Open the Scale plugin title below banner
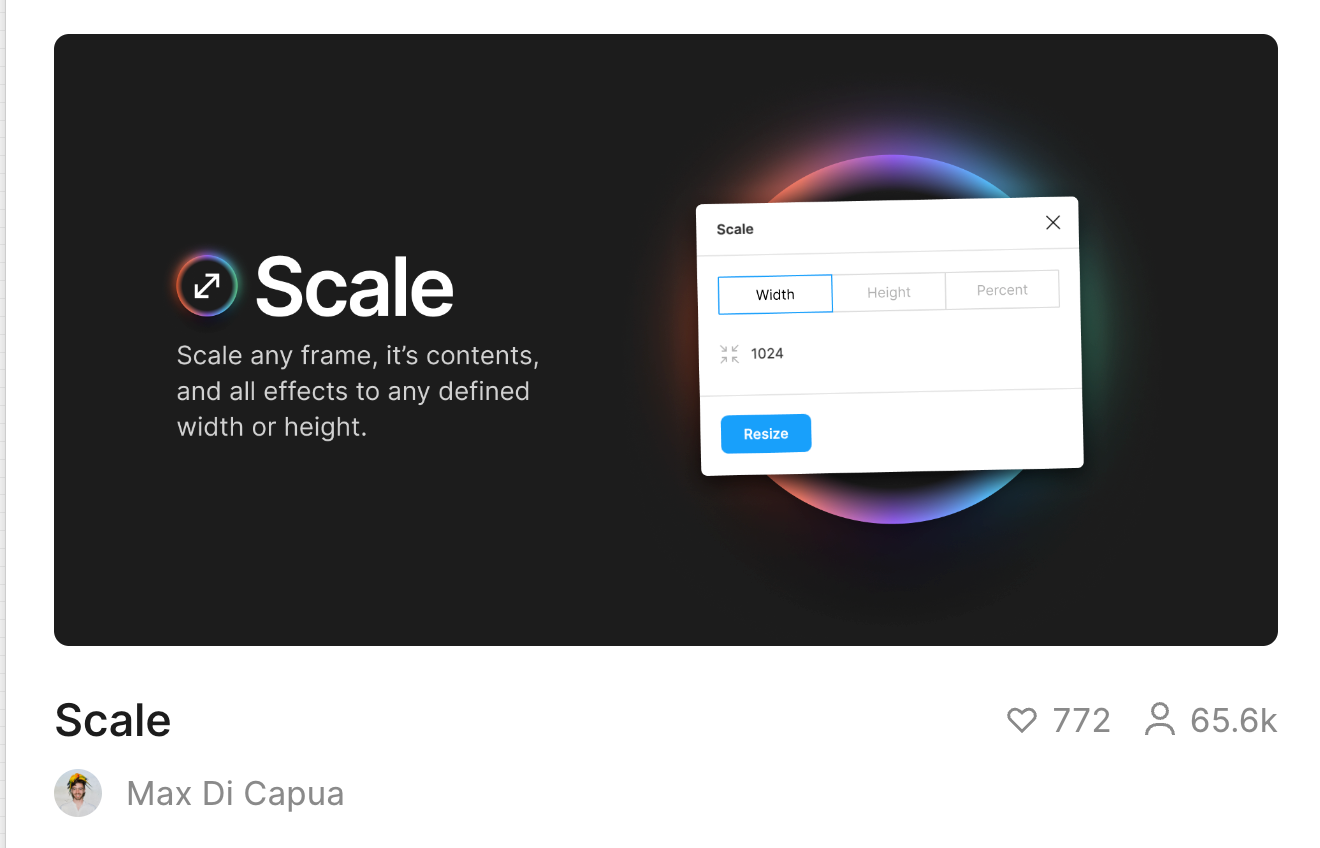 (x=113, y=720)
